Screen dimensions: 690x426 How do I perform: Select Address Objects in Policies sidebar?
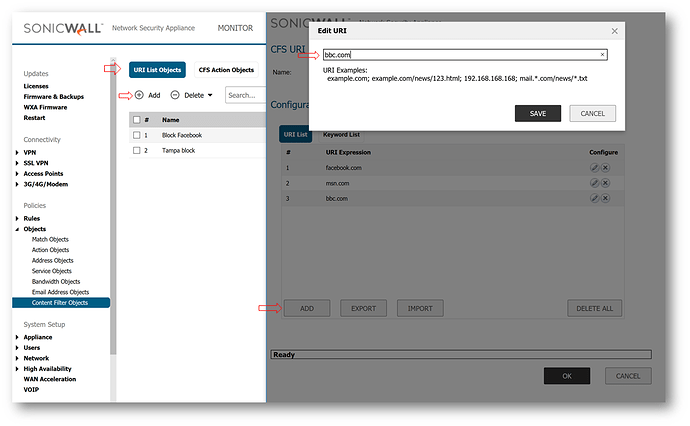click(x=53, y=261)
